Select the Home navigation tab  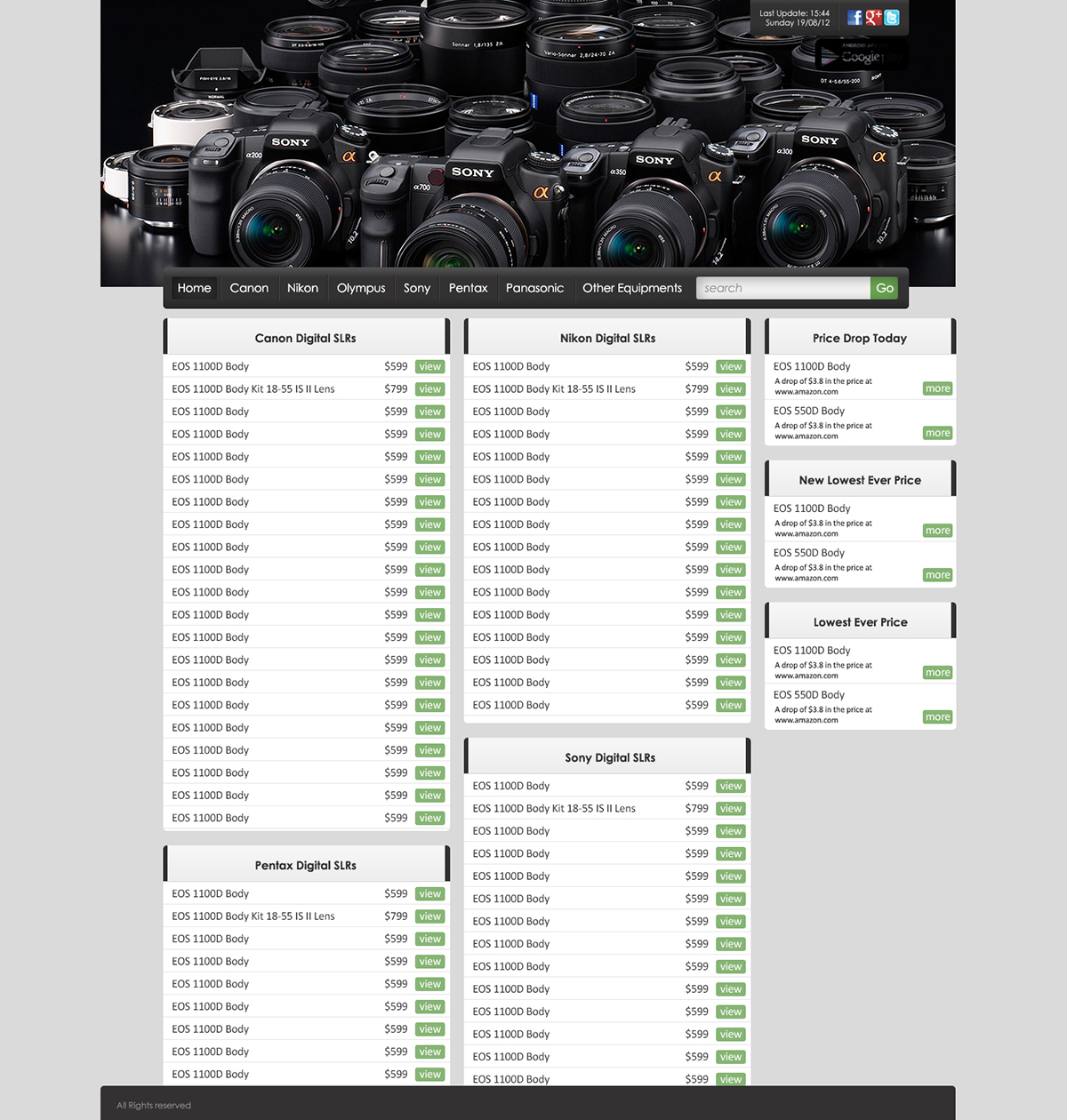click(194, 288)
